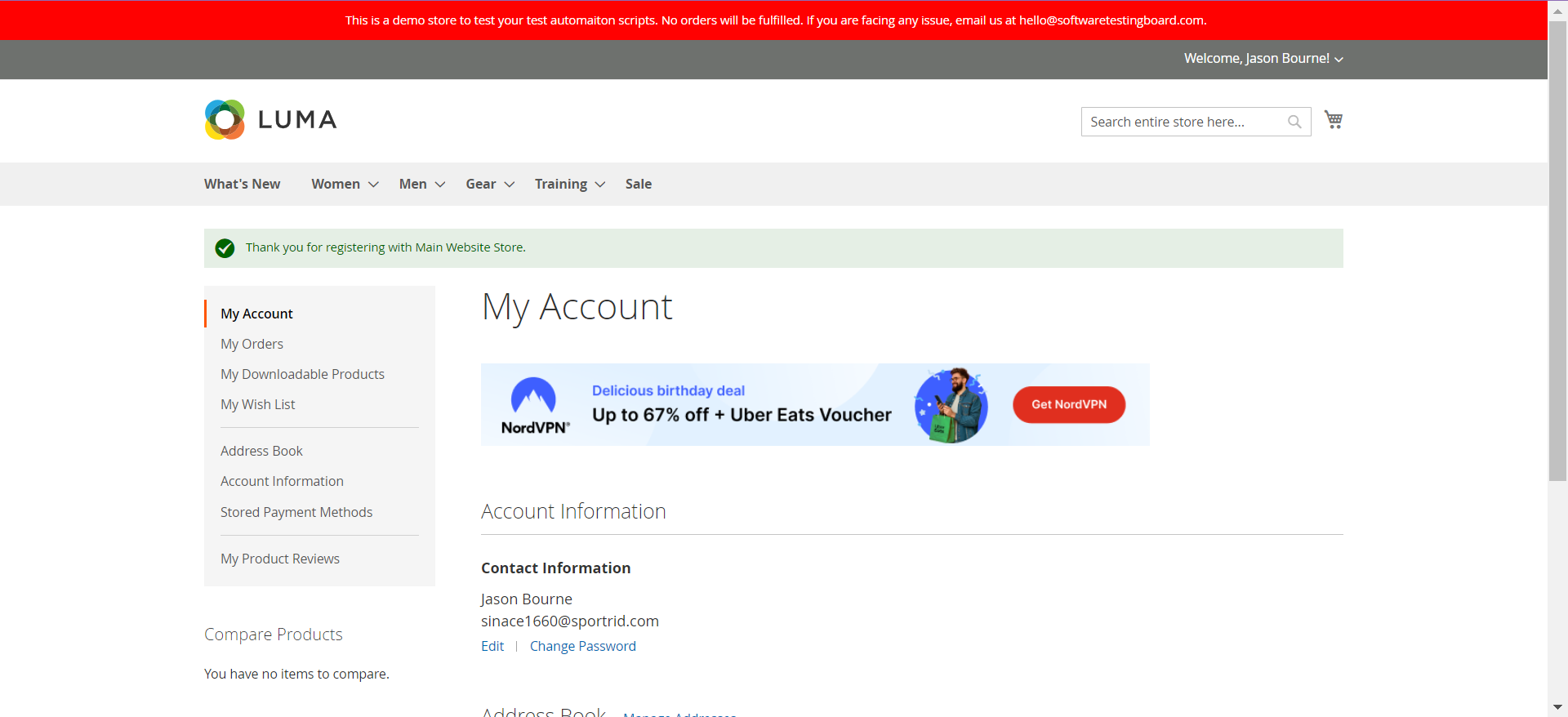Open My Orders in the sidebar
The image size is (1568, 717).
pos(252,344)
